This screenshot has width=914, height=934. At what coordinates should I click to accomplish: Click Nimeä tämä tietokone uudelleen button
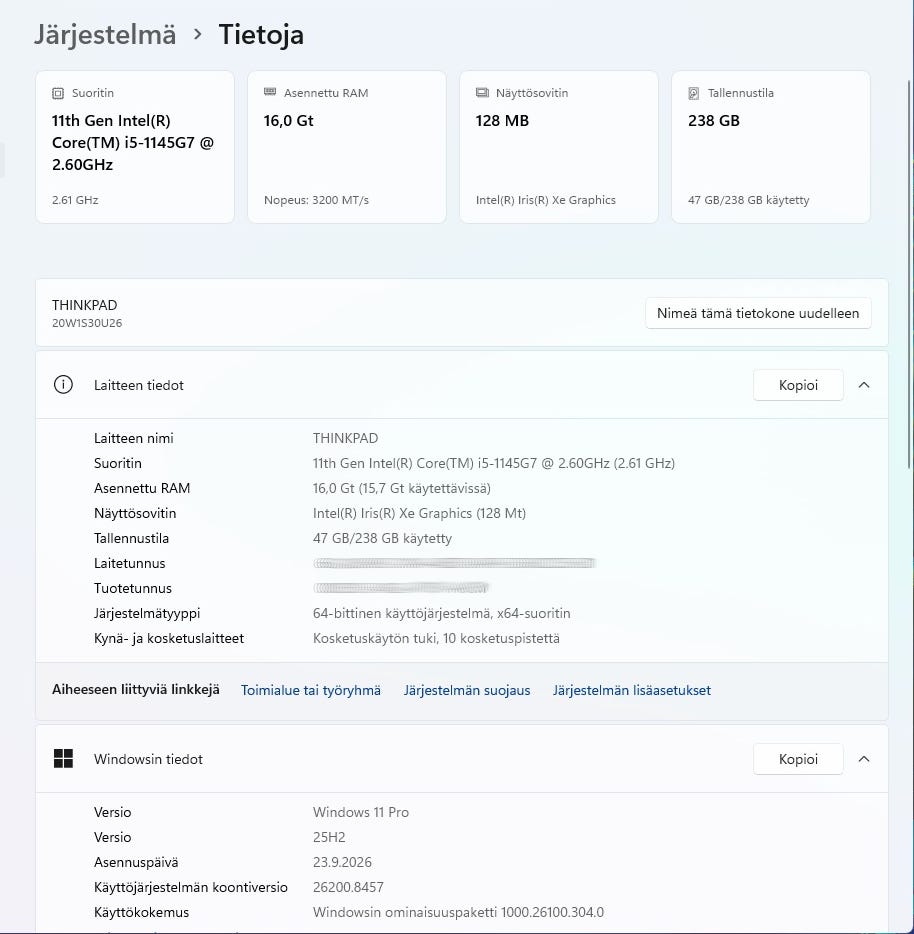(x=758, y=313)
